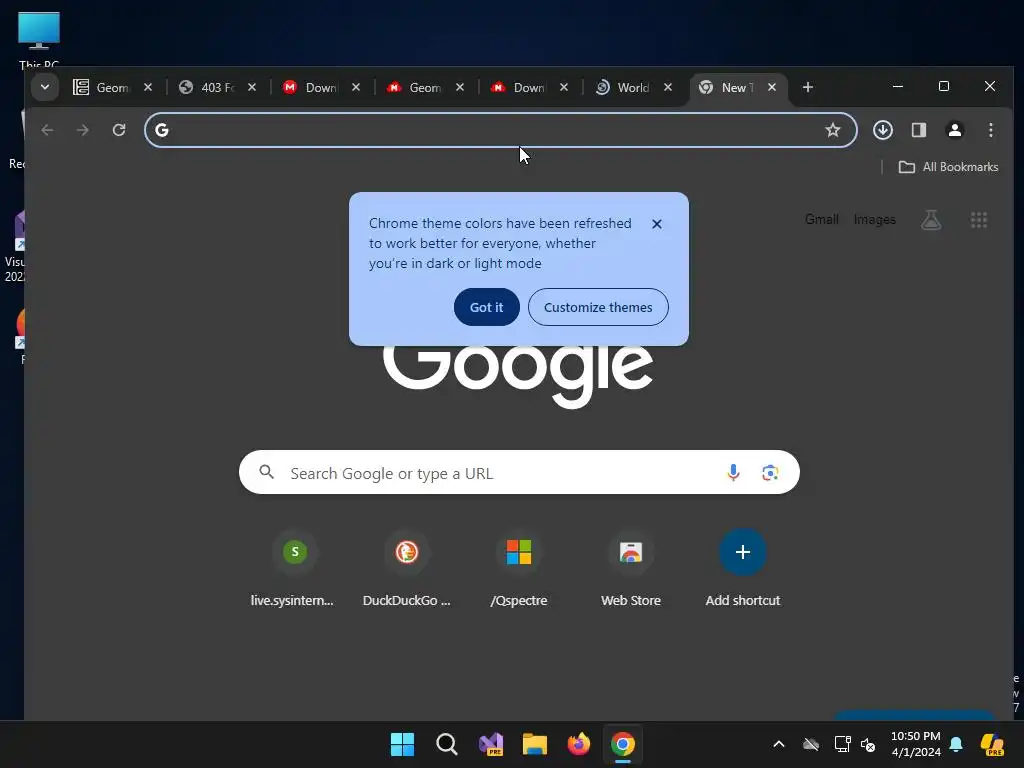Open a new tab with plus button
Image resolution: width=1024 pixels, height=768 pixels.
(x=808, y=88)
